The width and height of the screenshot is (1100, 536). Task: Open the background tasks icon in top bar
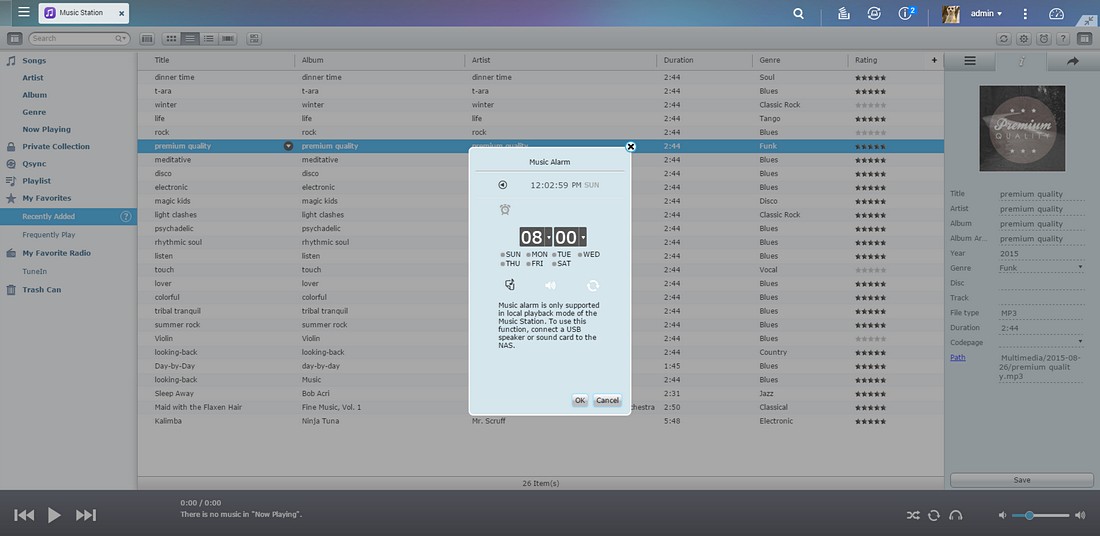[845, 13]
